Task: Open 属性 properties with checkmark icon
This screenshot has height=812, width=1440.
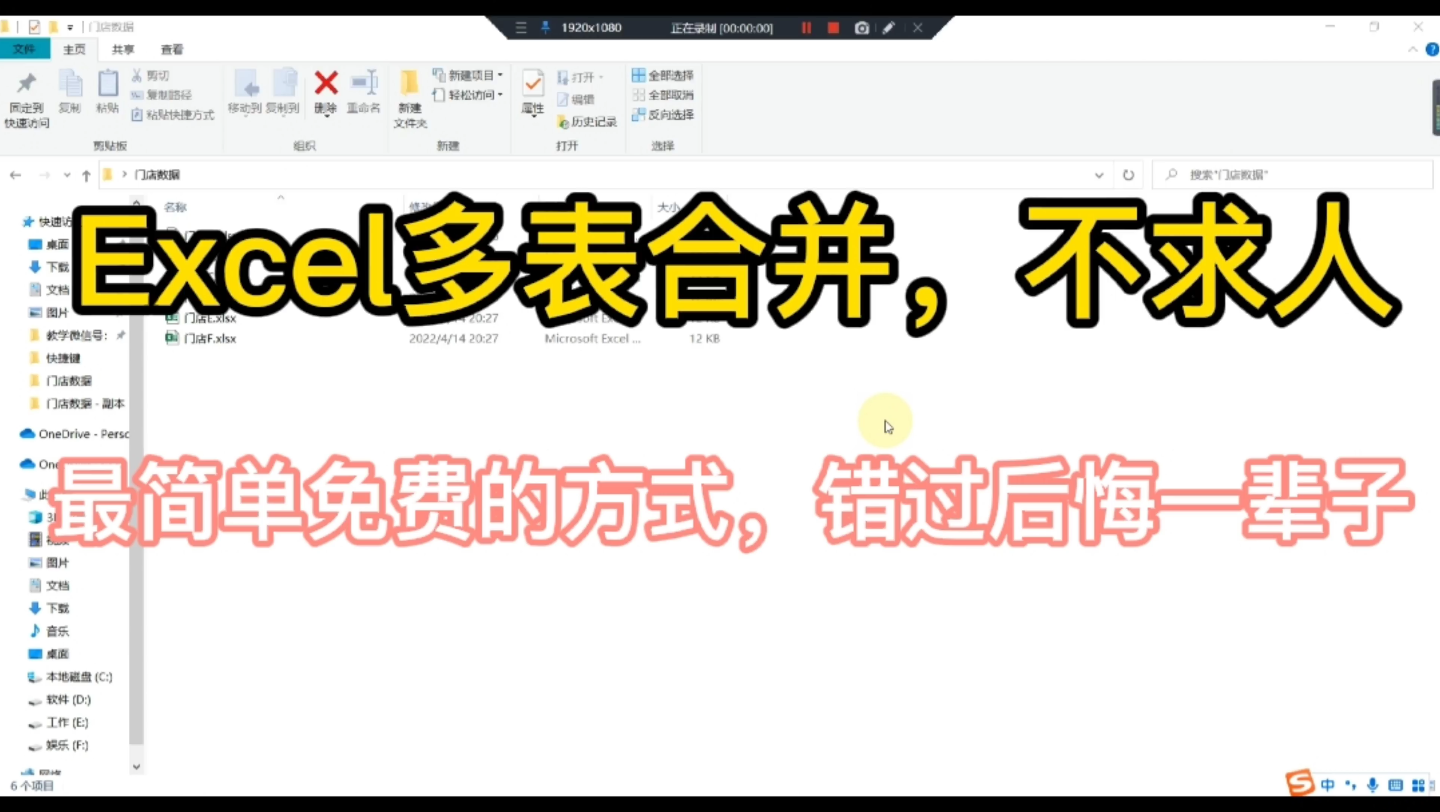Action: [x=533, y=93]
